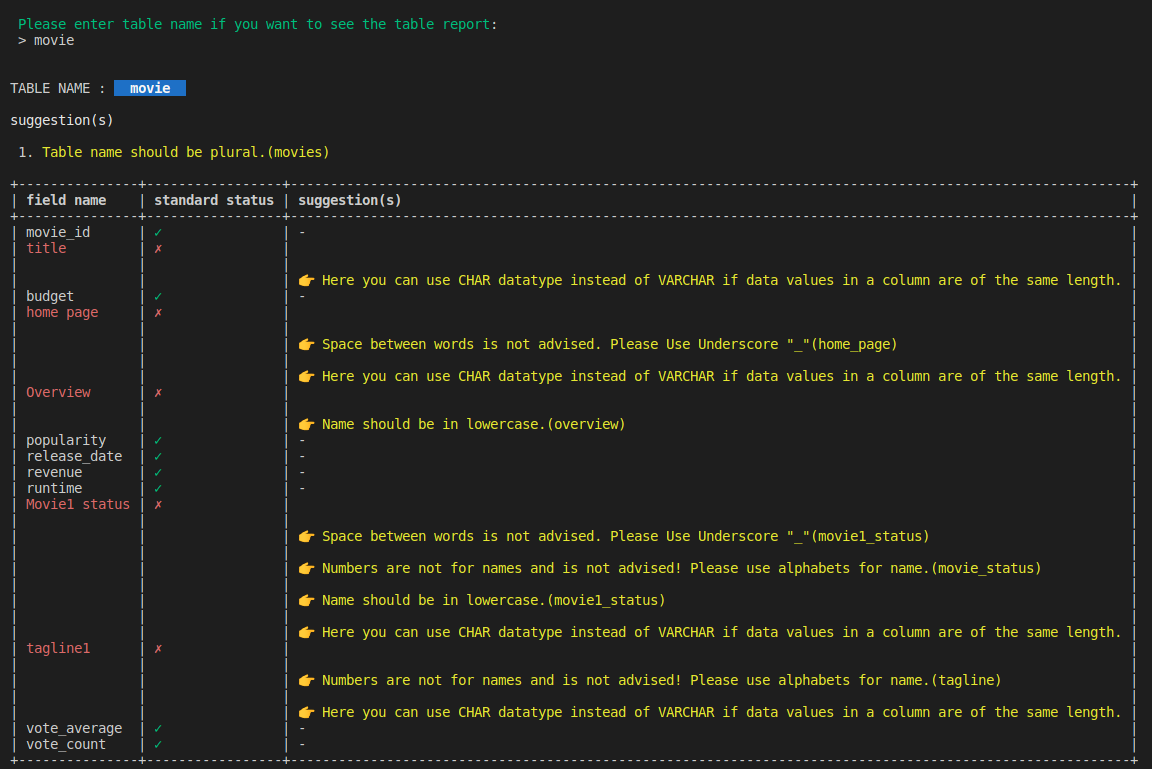Select the release_date field name

(74, 455)
